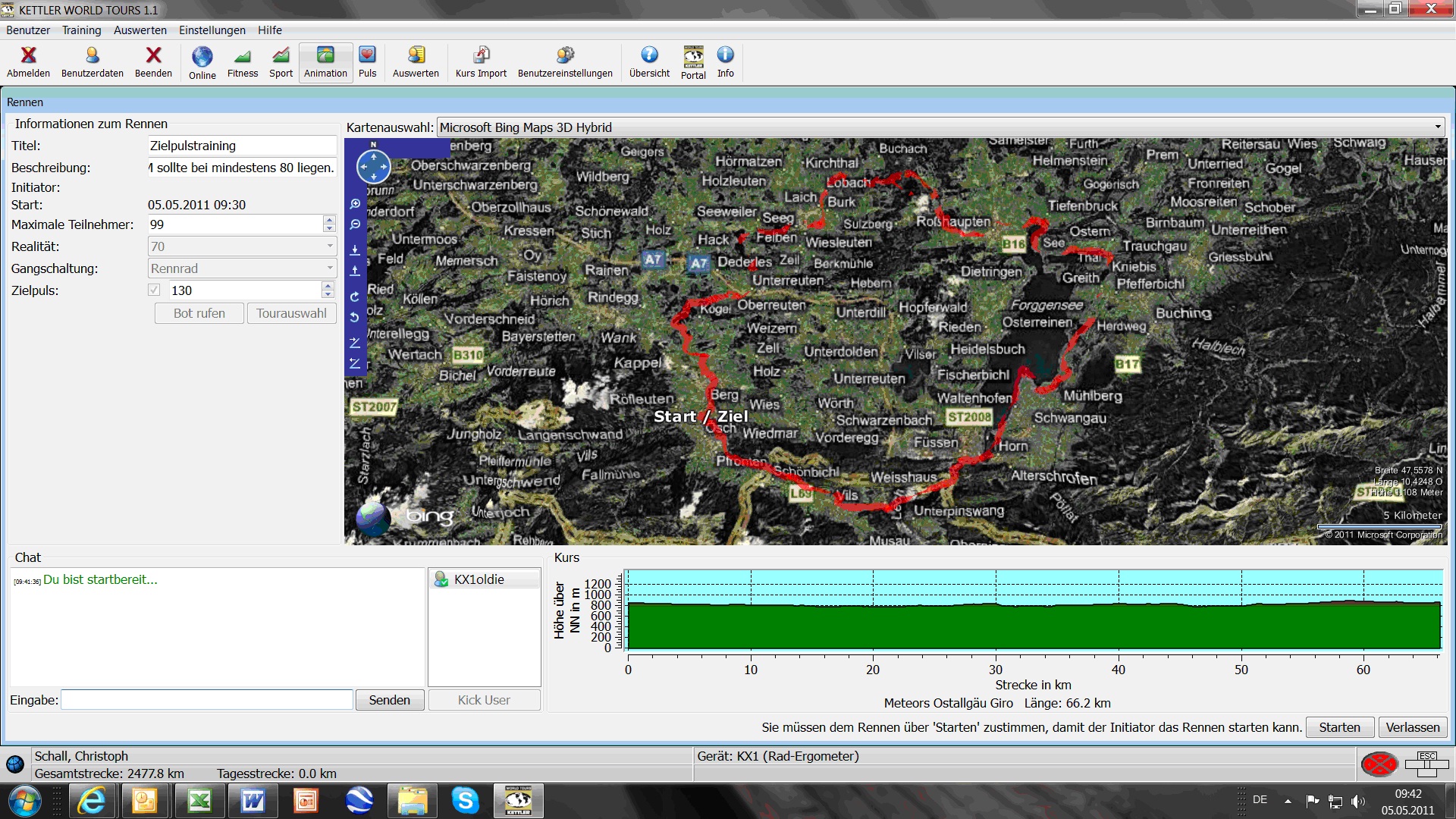Tilt the map view with upper tilt icon

coord(354,343)
